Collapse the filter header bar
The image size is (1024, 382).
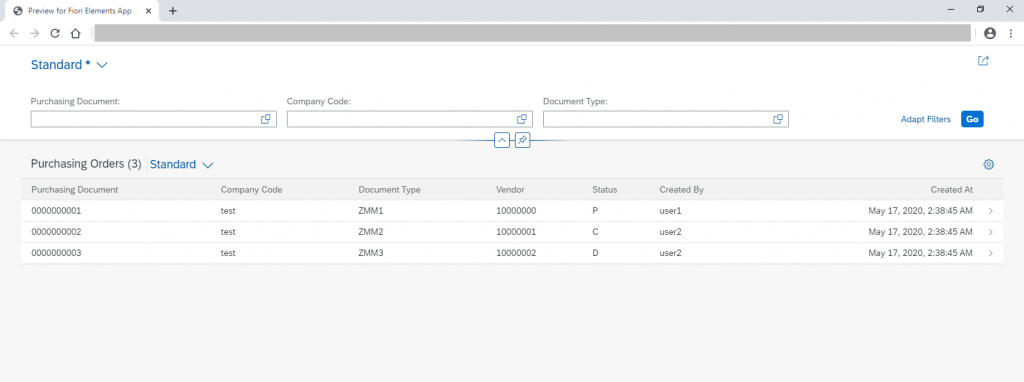502,140
